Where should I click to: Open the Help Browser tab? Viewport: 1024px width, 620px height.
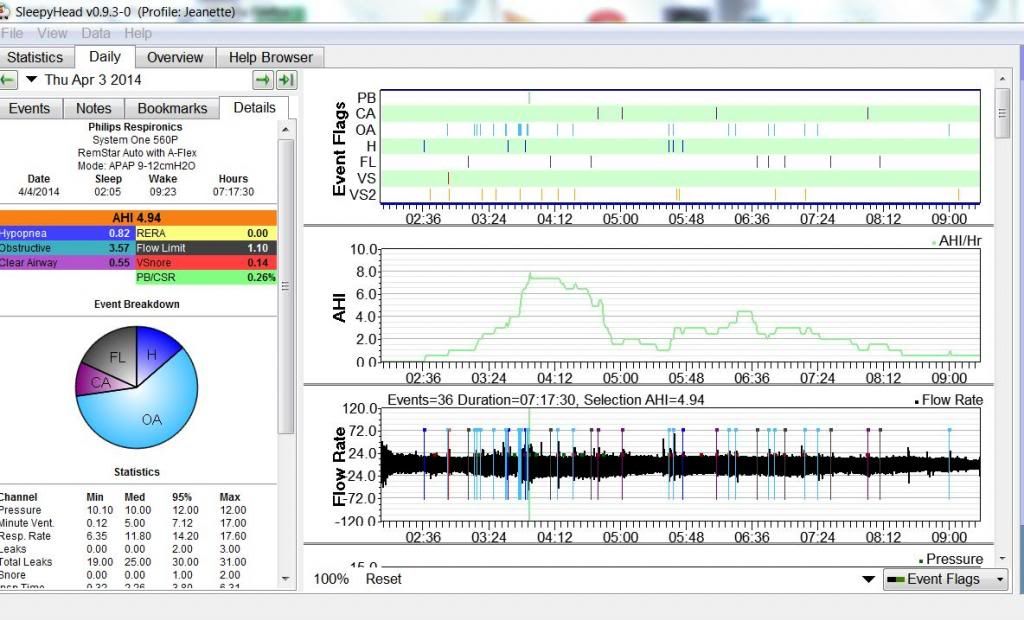(270, 57)
